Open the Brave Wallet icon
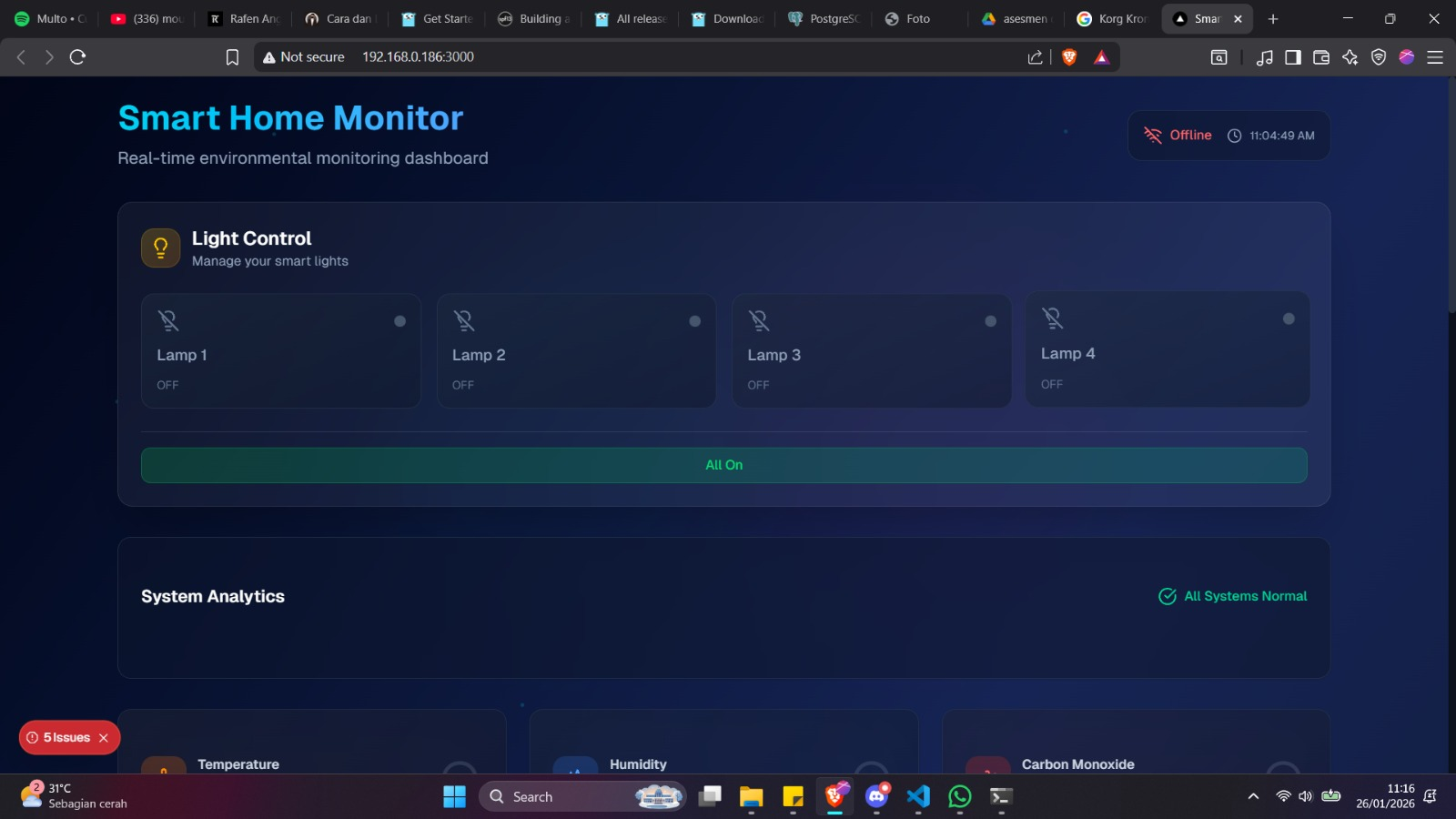This screenshot has width=1456, height=819. [1321, 57]
